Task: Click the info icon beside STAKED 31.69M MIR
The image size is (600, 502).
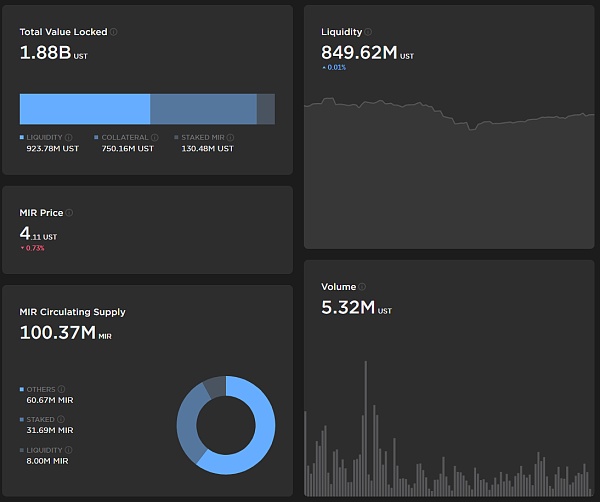Action: click(60, 419)
